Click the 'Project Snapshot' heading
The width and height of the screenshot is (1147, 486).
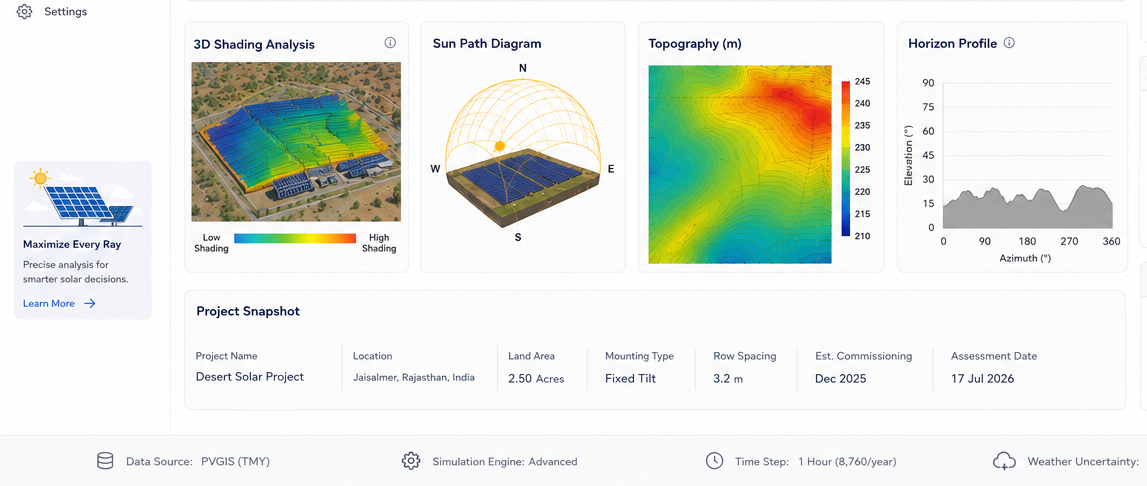click(x=248, y=312)
